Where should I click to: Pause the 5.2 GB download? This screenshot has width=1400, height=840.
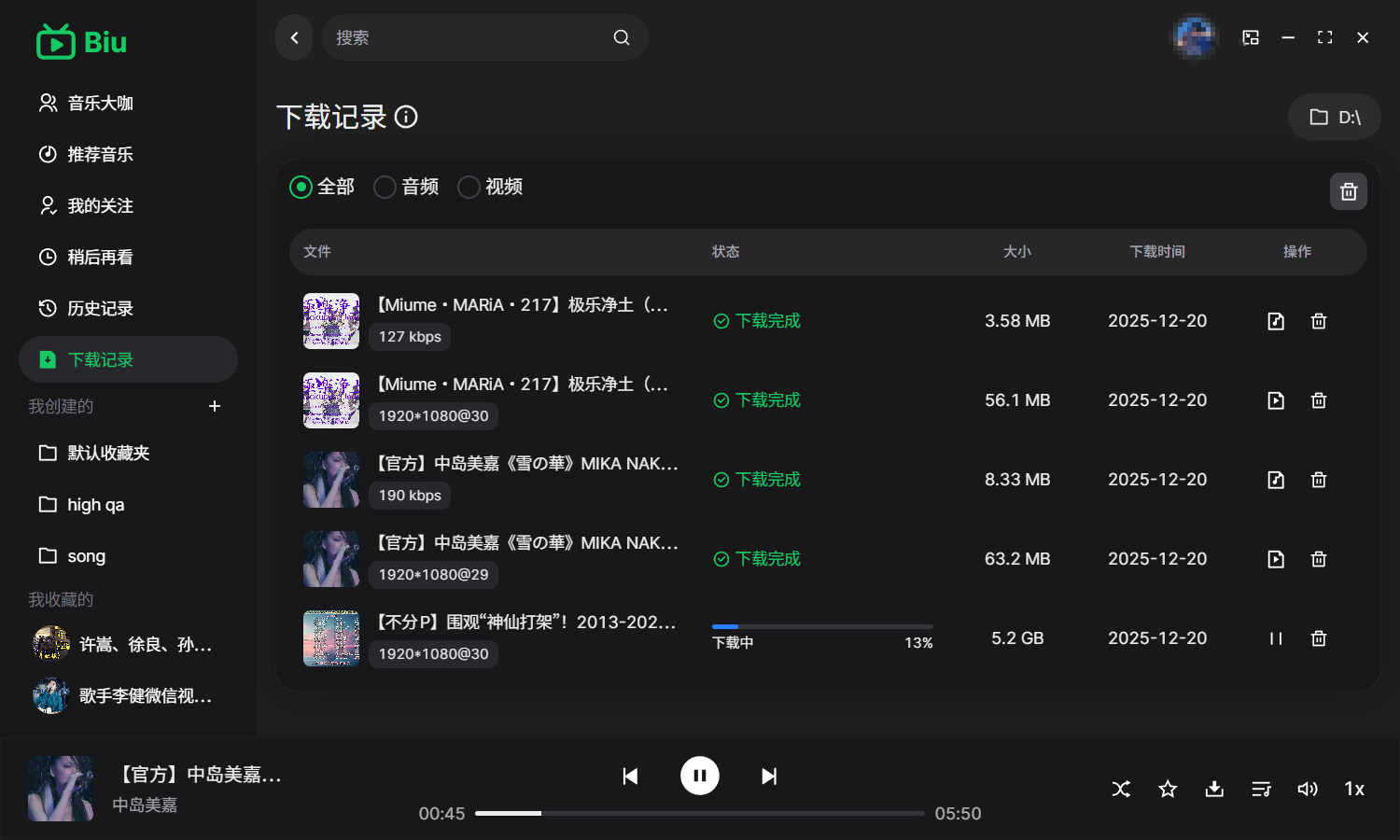[1276, 638]
